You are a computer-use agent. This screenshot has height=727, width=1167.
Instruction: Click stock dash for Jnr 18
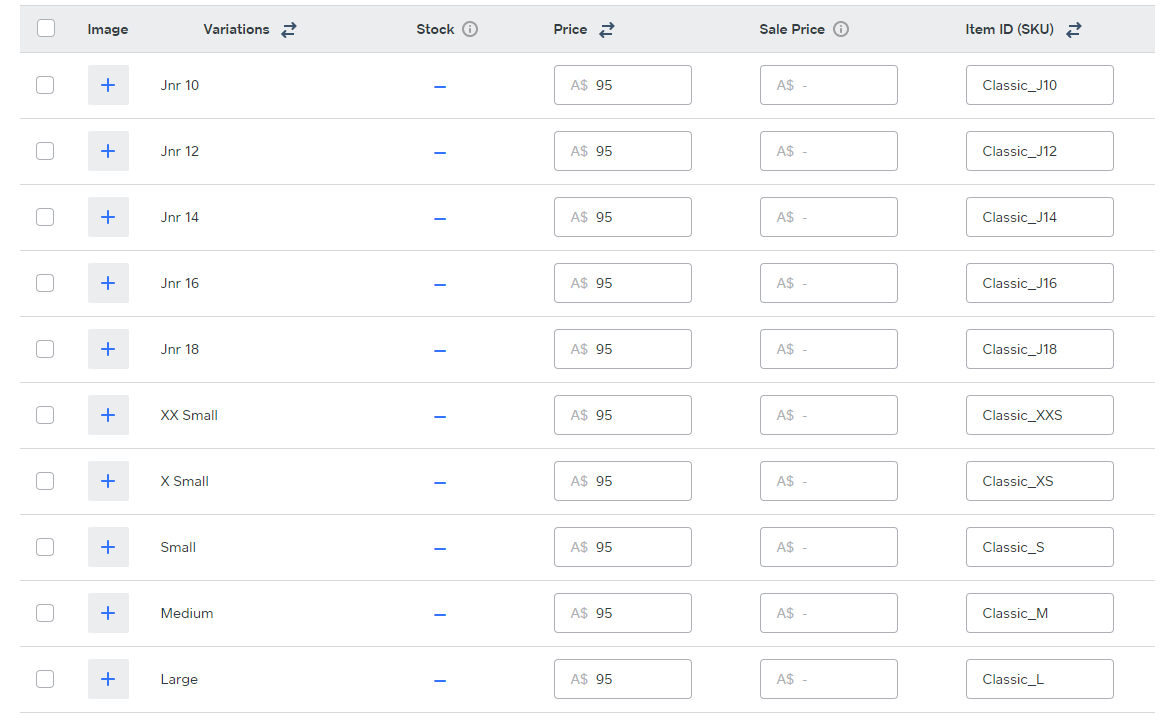click(440, 351)
